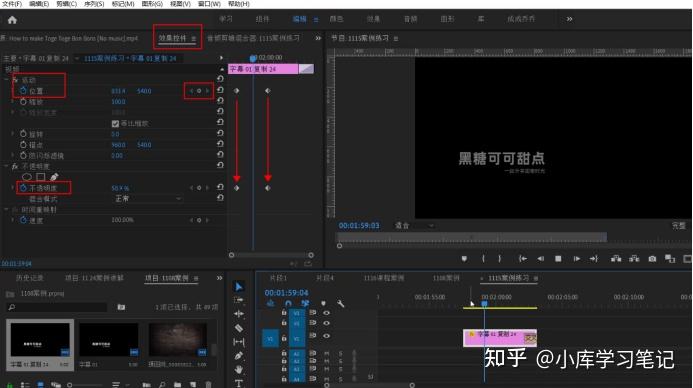This screenshot has height=388, width=693.
Task: Extract selection from sequence
Action: click(x=634, y=259)
